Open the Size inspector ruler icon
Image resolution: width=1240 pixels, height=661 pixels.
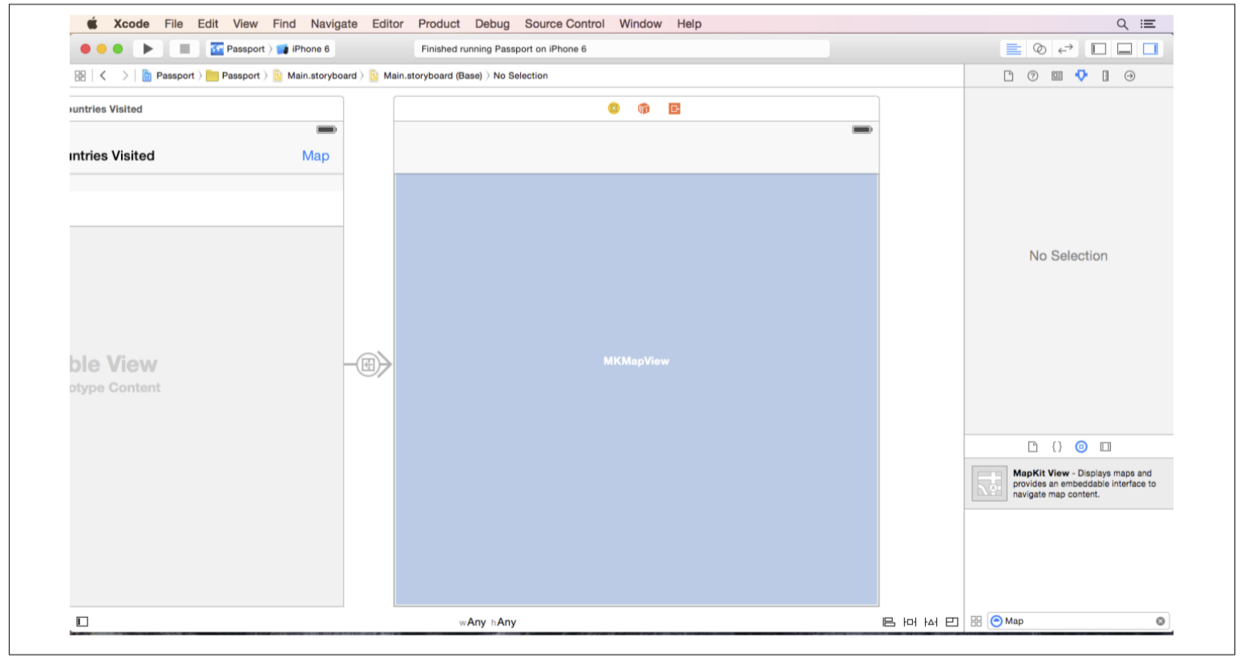click(1105, 76)
